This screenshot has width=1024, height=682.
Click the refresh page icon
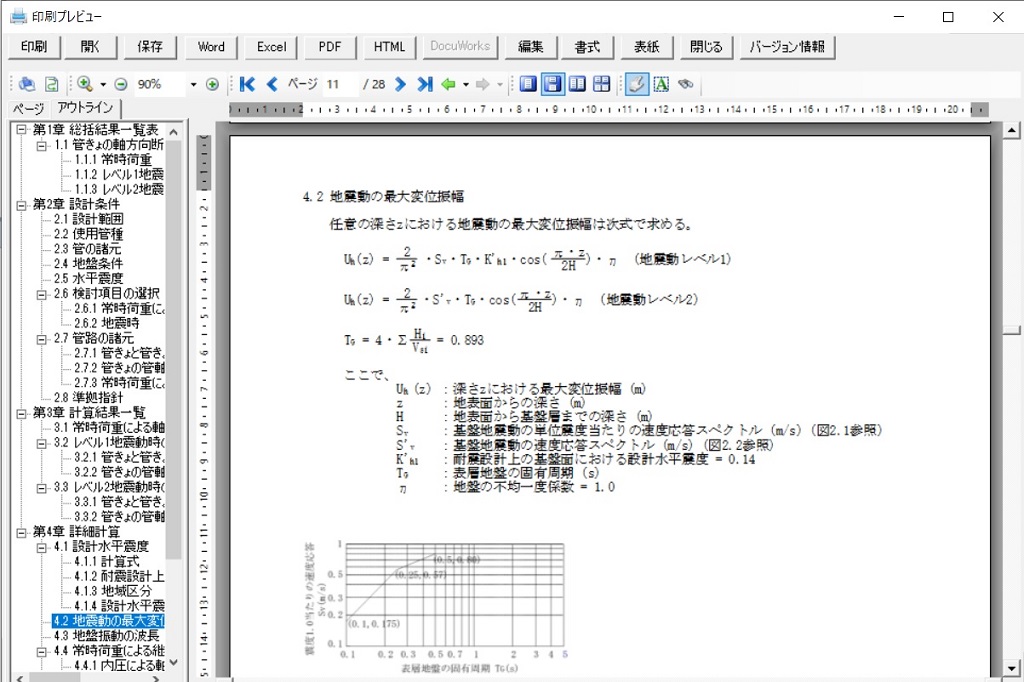[x=51, y=84]
